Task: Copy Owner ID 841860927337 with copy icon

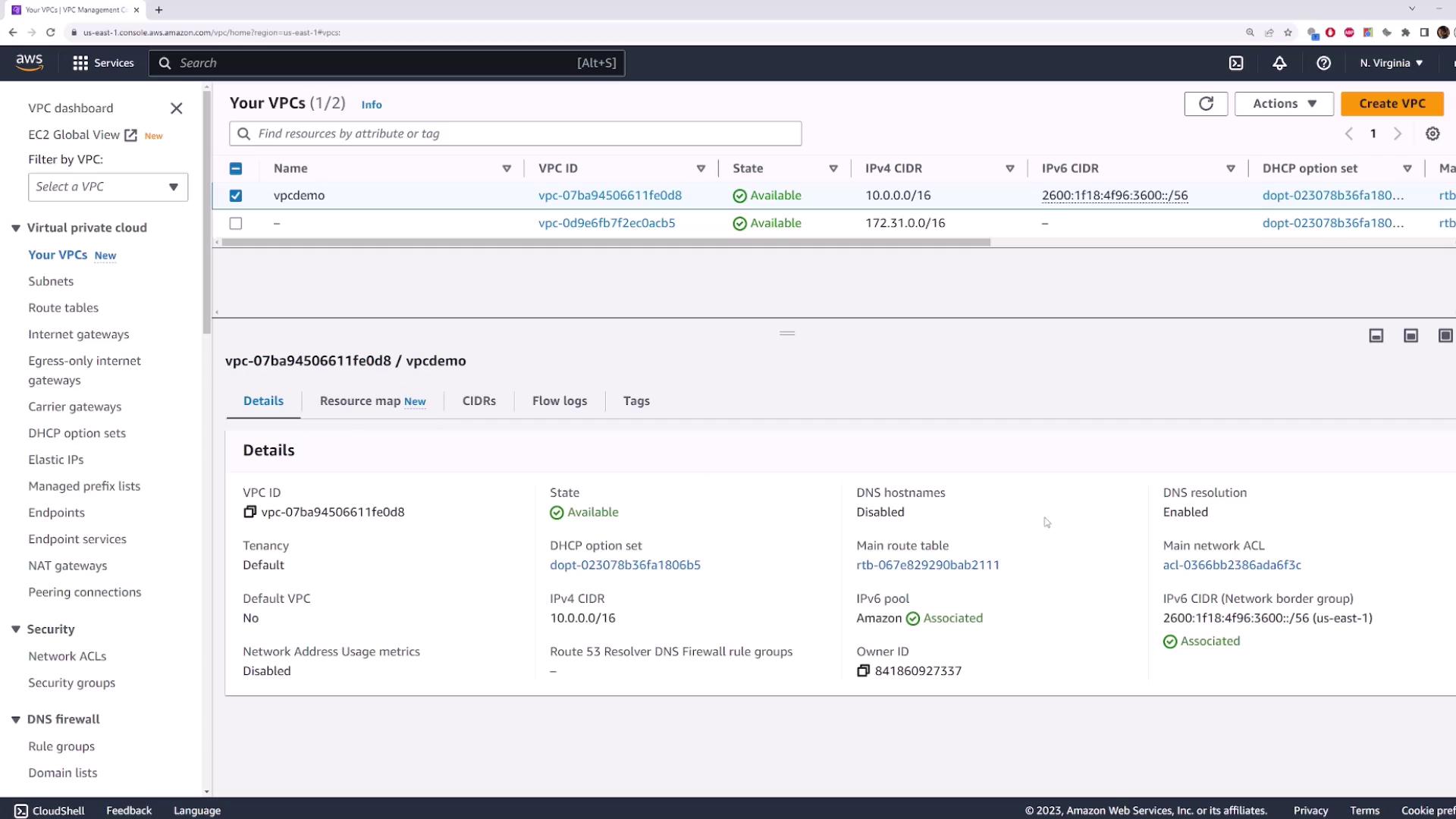Action: 863,671
